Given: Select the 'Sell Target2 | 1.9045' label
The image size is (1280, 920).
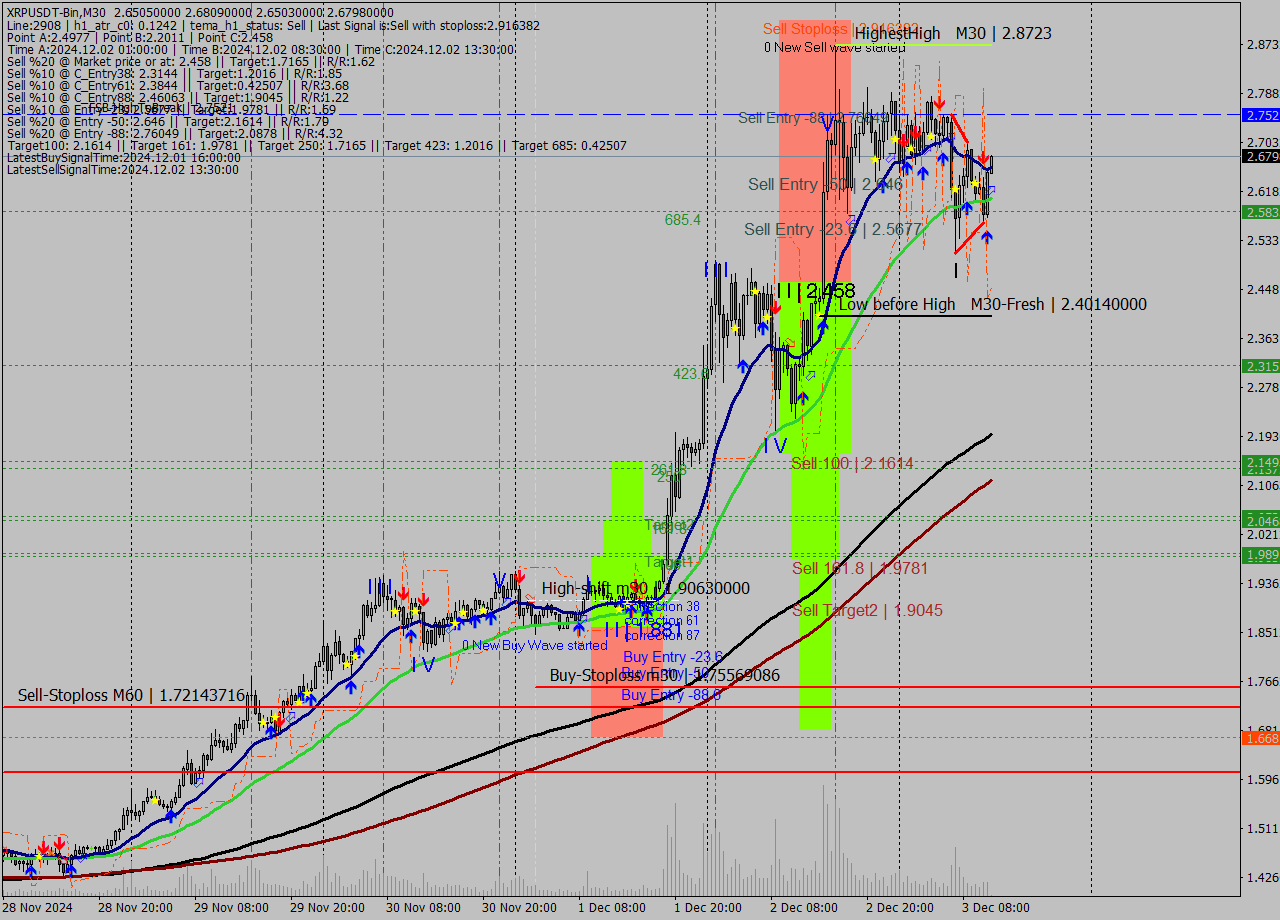Looking at the screenshot, I should tap(867, 610).
